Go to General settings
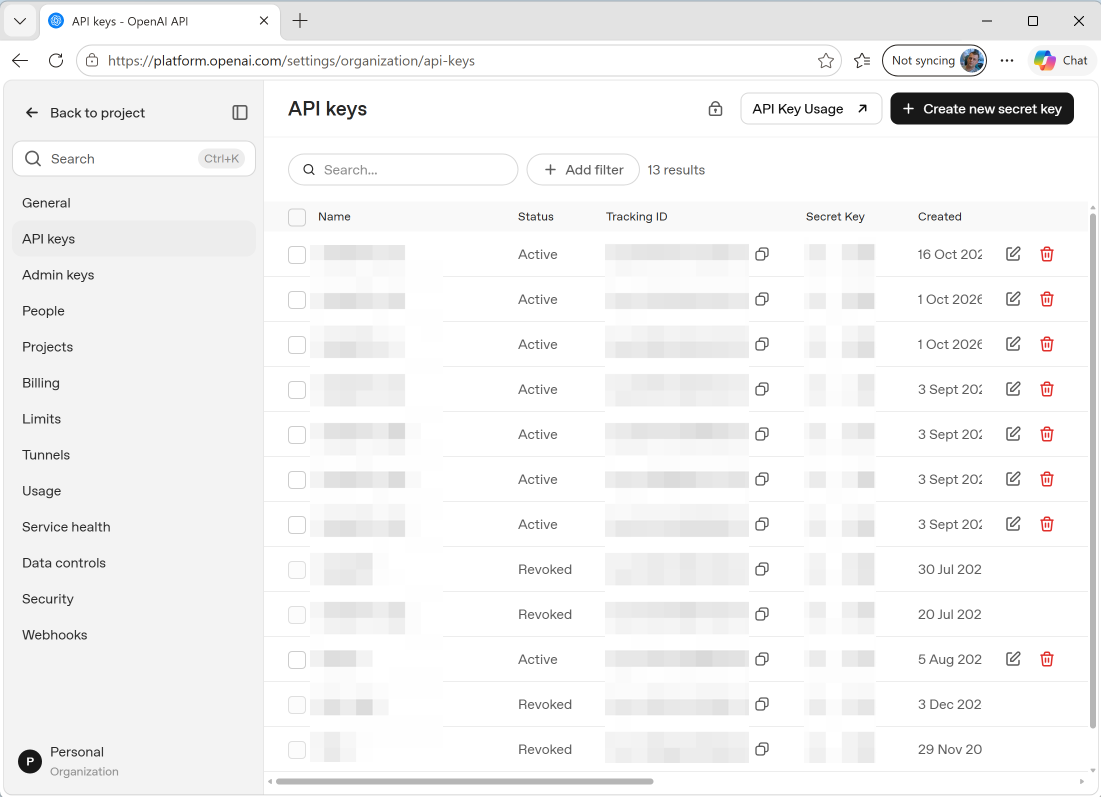Image resolution: width=1101 pixels, height=797 pixels. pyautogui.click(x=134, y=203)
